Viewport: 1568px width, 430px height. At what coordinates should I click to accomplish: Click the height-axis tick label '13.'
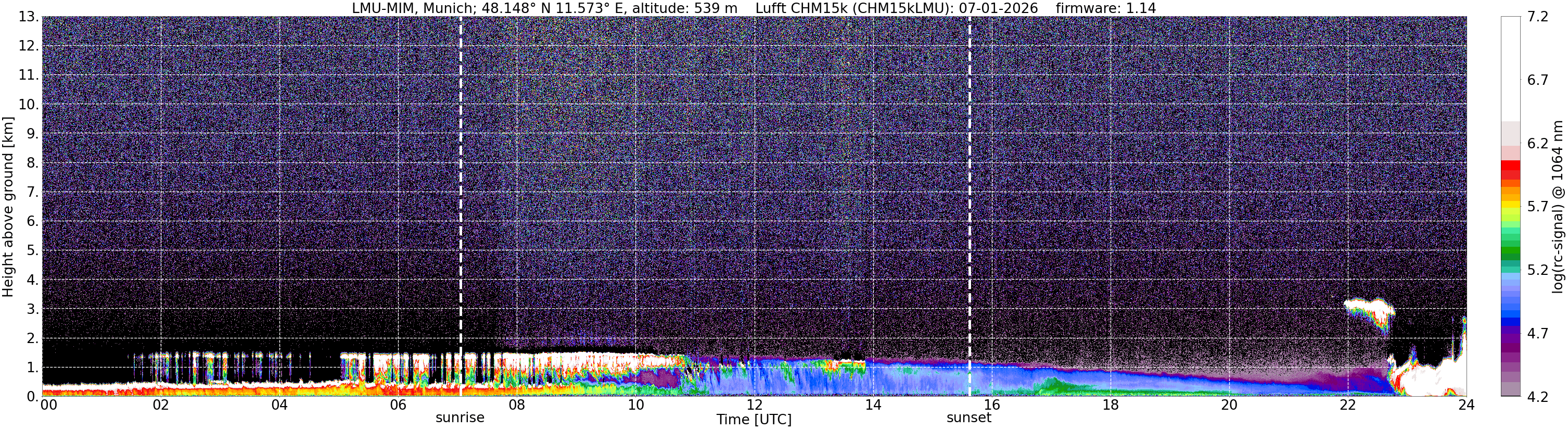point(29,17)
